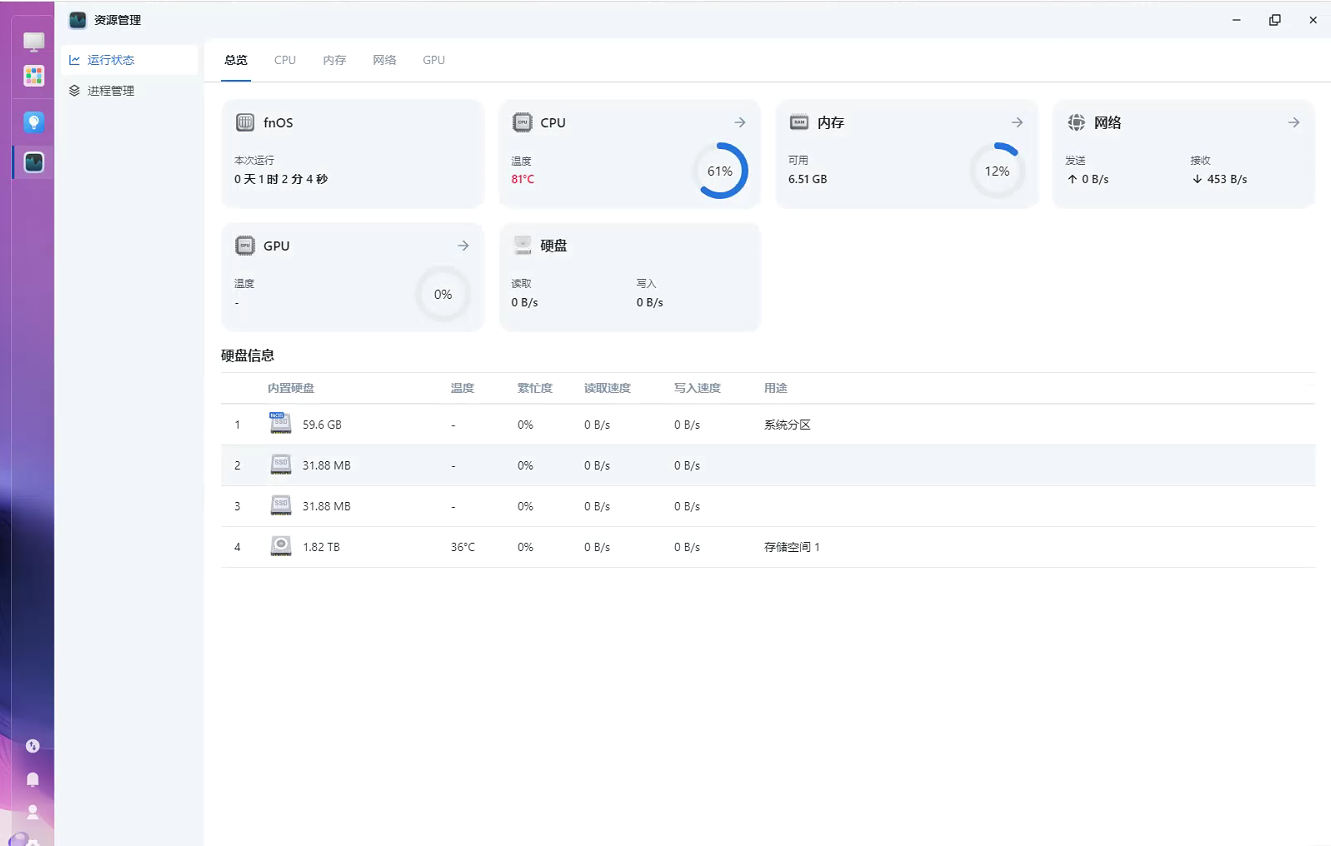The image size is (1331, 846).
Task: Close the 资源管理 window
Action: [1313, 20]
